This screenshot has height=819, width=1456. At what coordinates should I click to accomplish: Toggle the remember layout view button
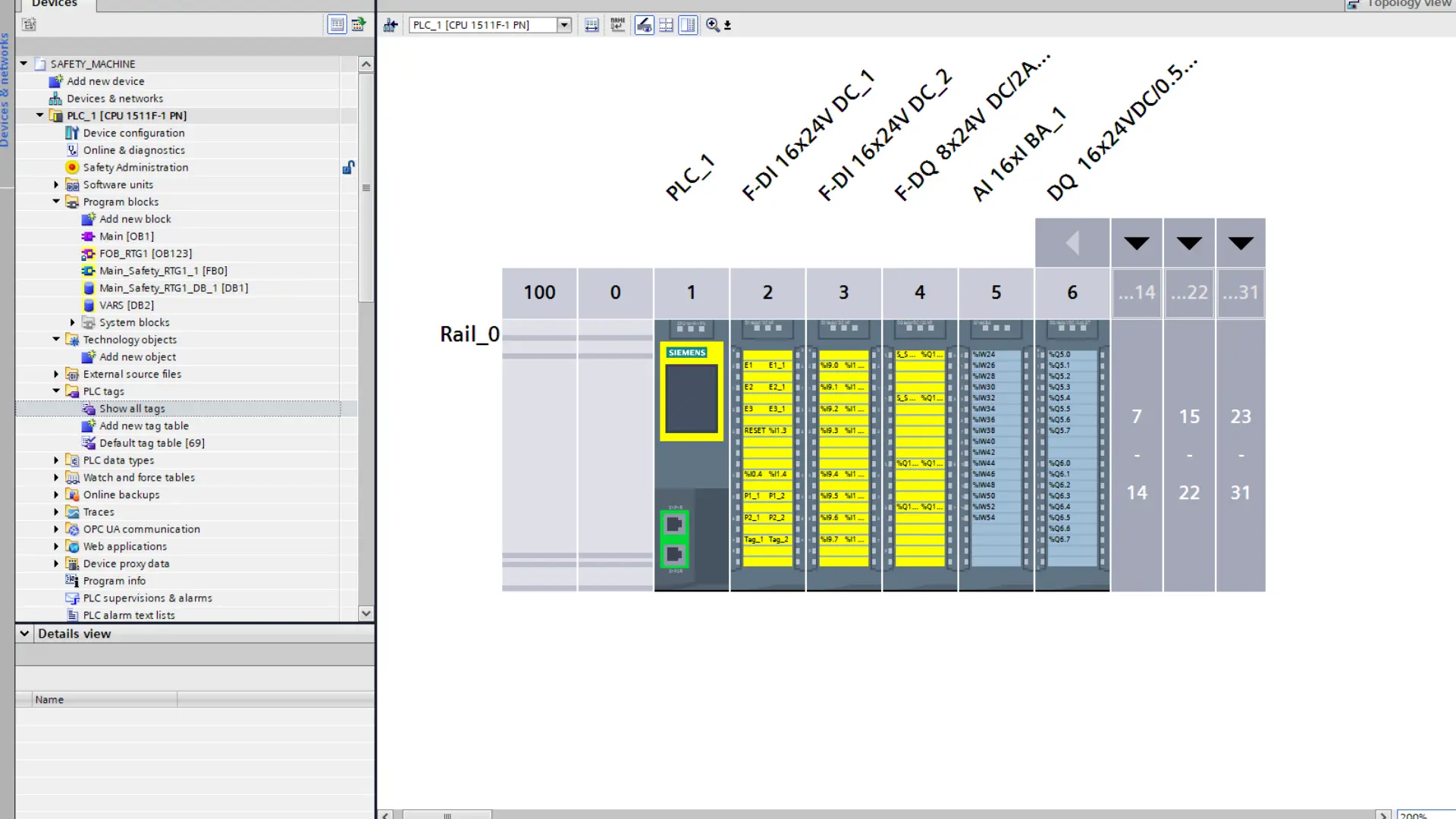pyautogui.click(x=688, y=25)
